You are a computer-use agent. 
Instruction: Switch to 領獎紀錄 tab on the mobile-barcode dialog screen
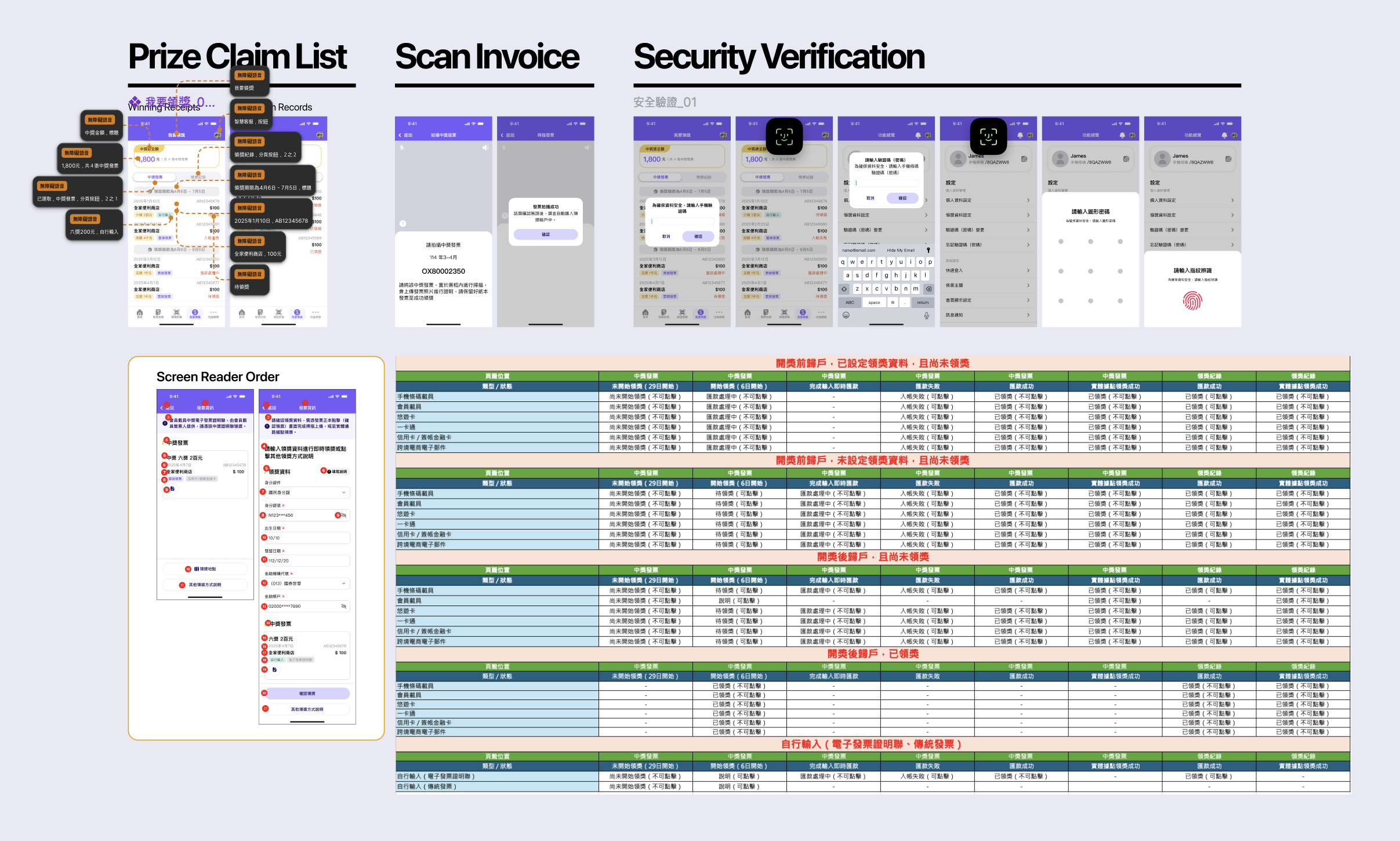(x=703, y=177)
